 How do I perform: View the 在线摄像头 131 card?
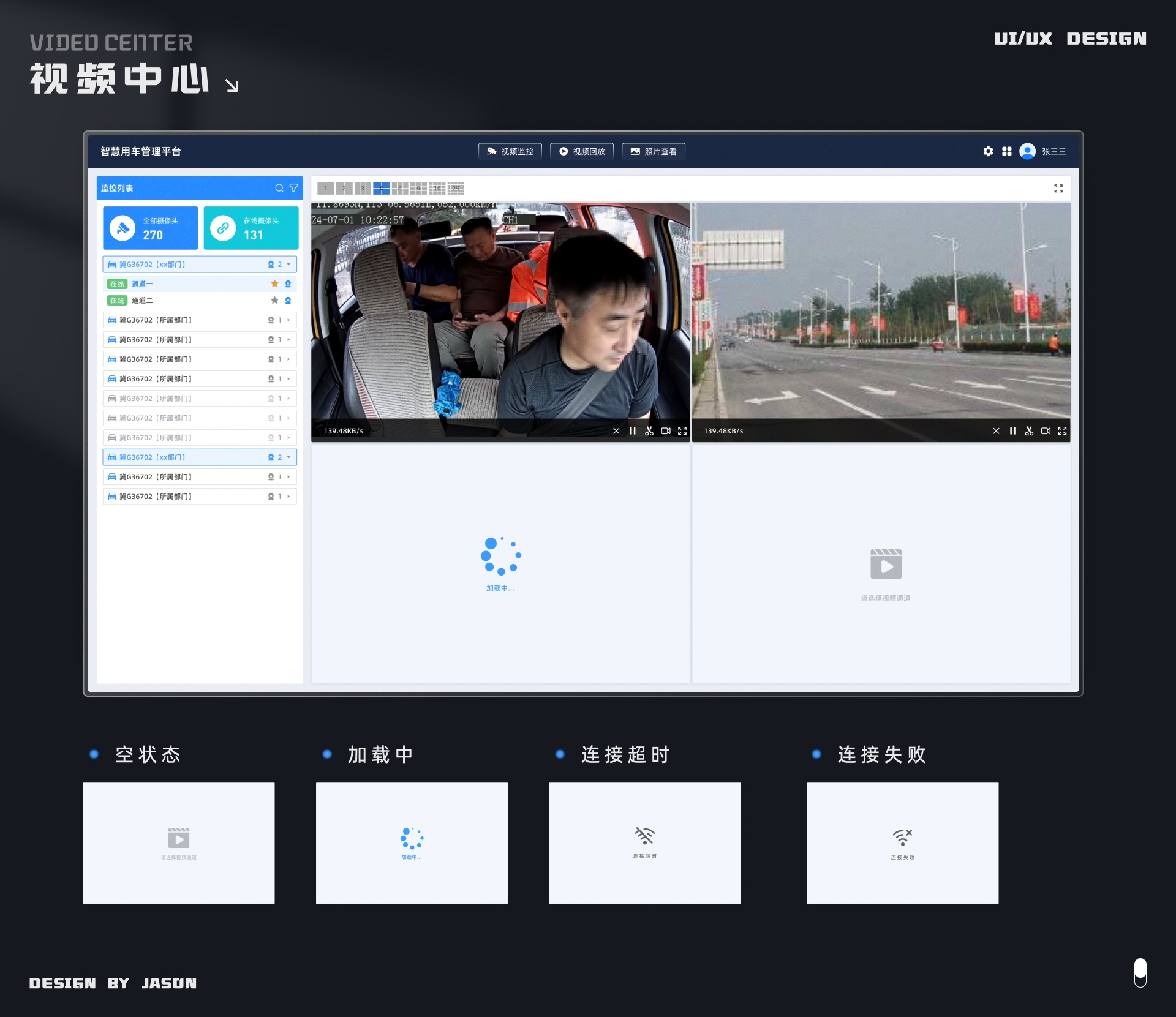click(251, 228)
